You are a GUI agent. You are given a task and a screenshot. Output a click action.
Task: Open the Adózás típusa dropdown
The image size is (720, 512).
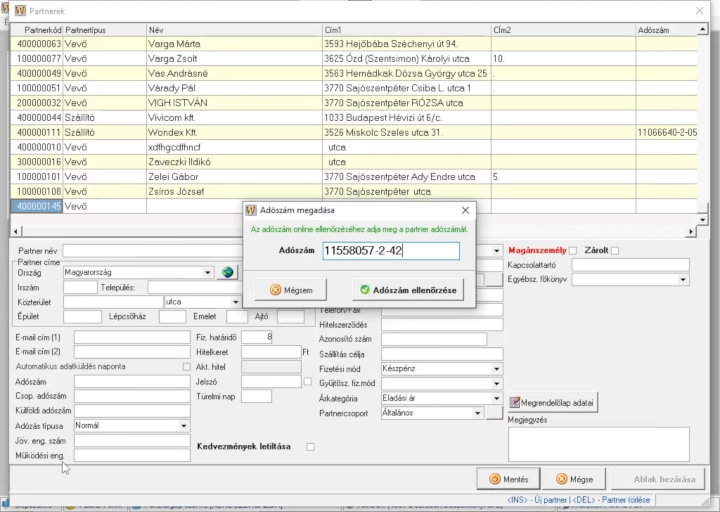pyautogui.click(x=184, y=426)
